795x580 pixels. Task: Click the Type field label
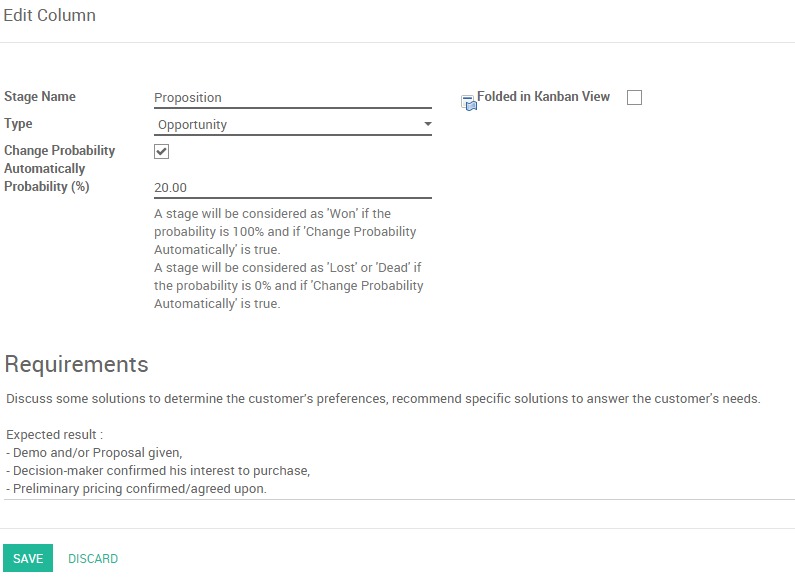19,124
